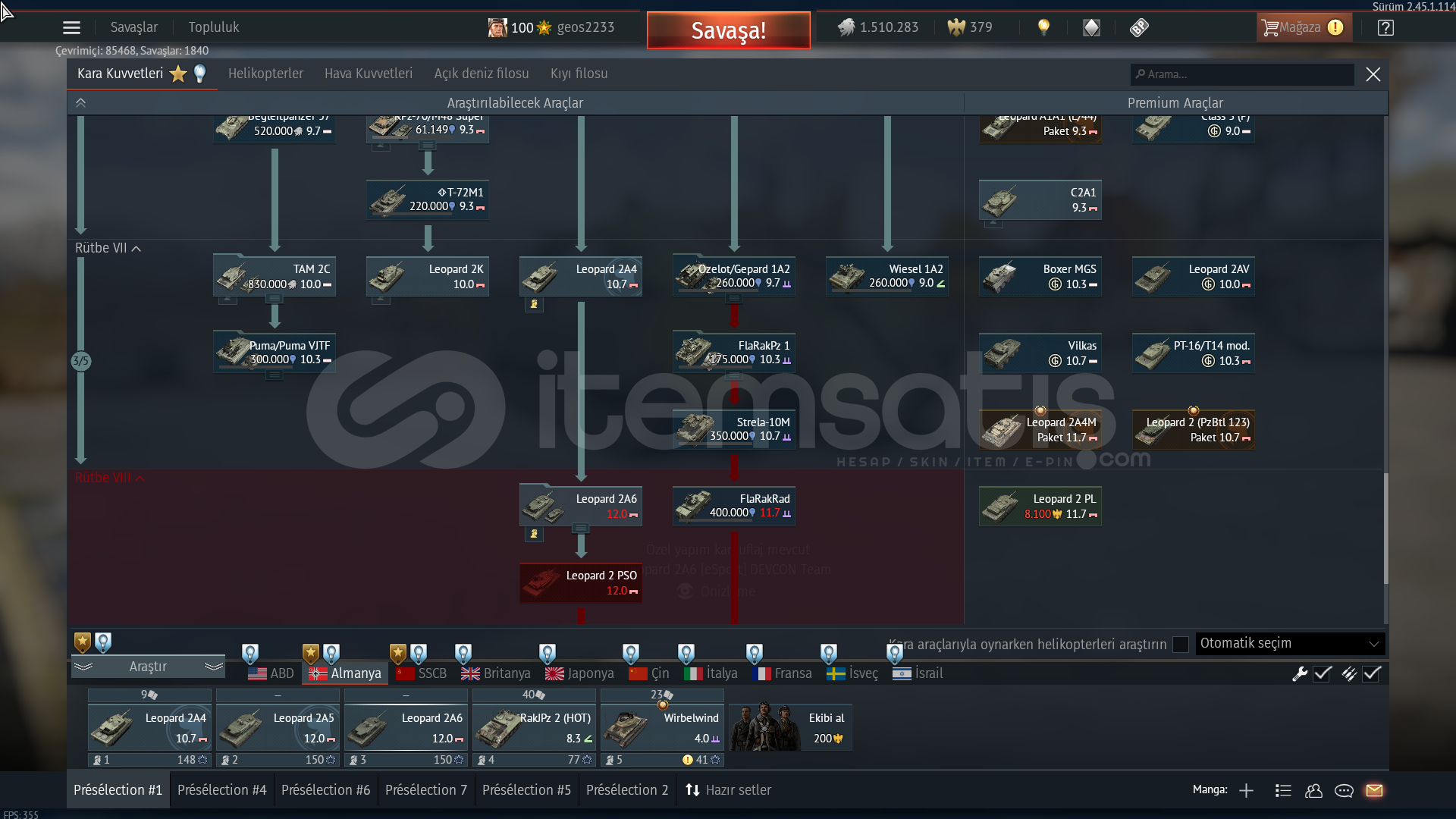Click the Golden Eagles balance 379
The width and height of the screenshot is (1456, 819).
tap(970, 27)
